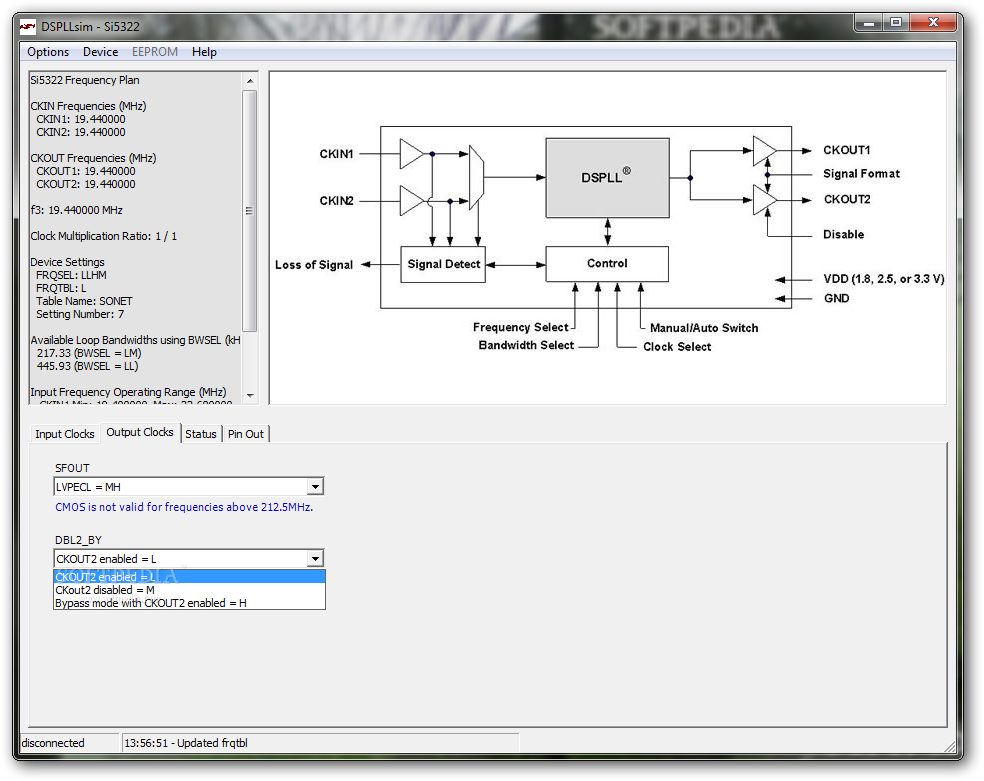Open the Device menu
The image size is (984, 781).
pyautogui.click(x=100, y=52)
